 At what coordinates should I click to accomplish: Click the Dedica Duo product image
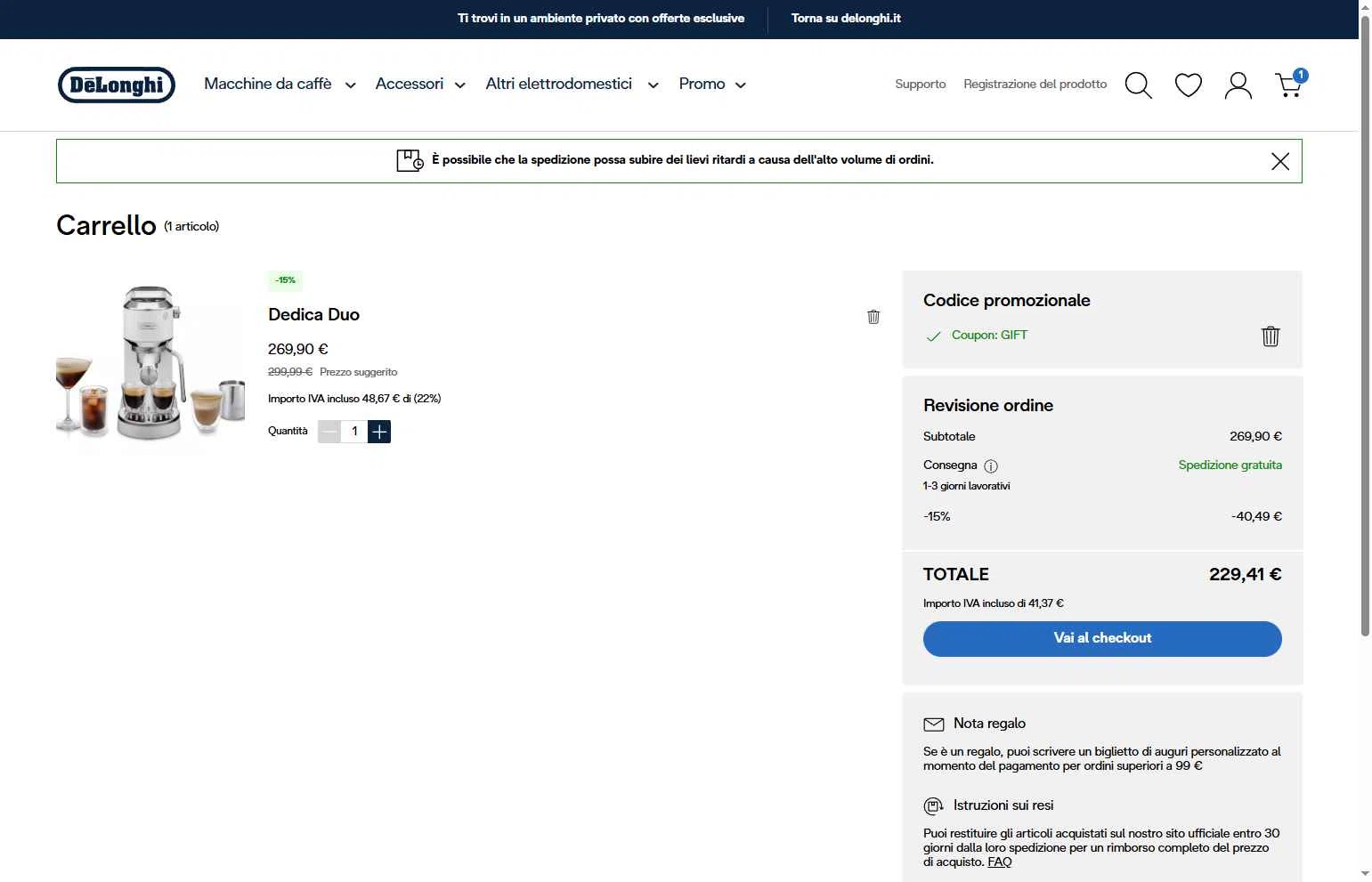pyautogui.click(x=150, y=364)
